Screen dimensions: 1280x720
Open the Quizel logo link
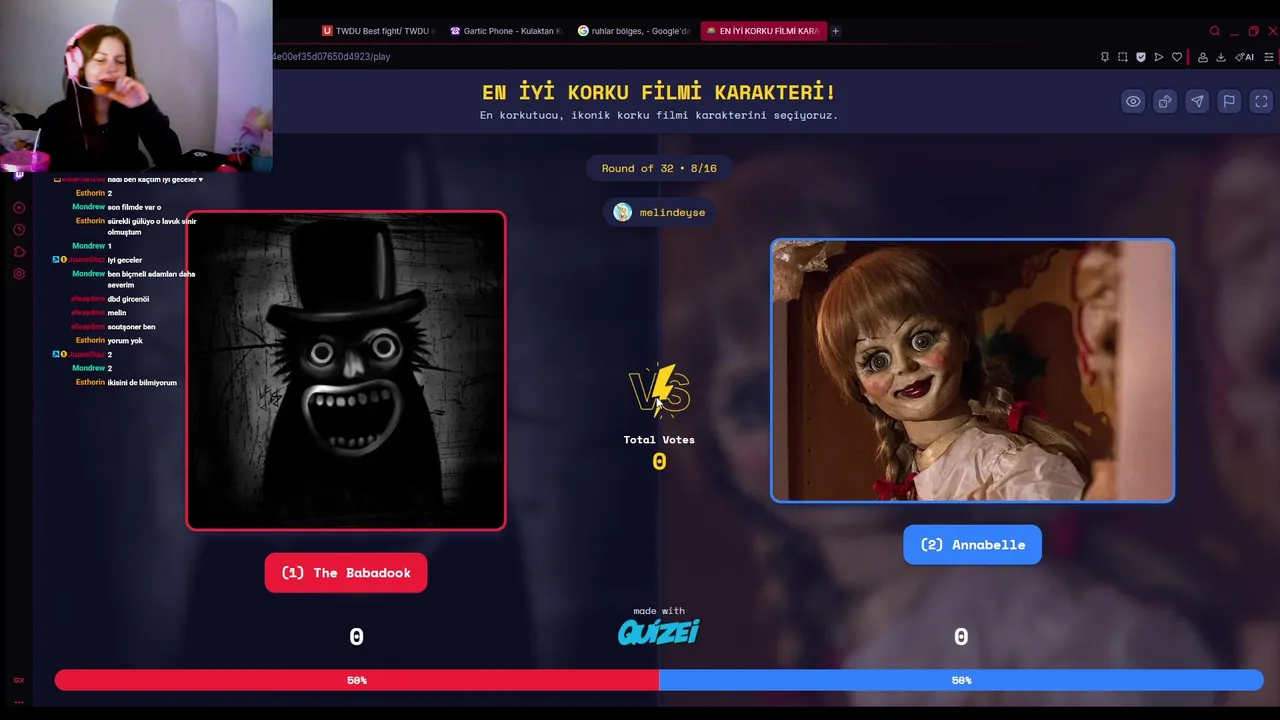tap(658, 631)
